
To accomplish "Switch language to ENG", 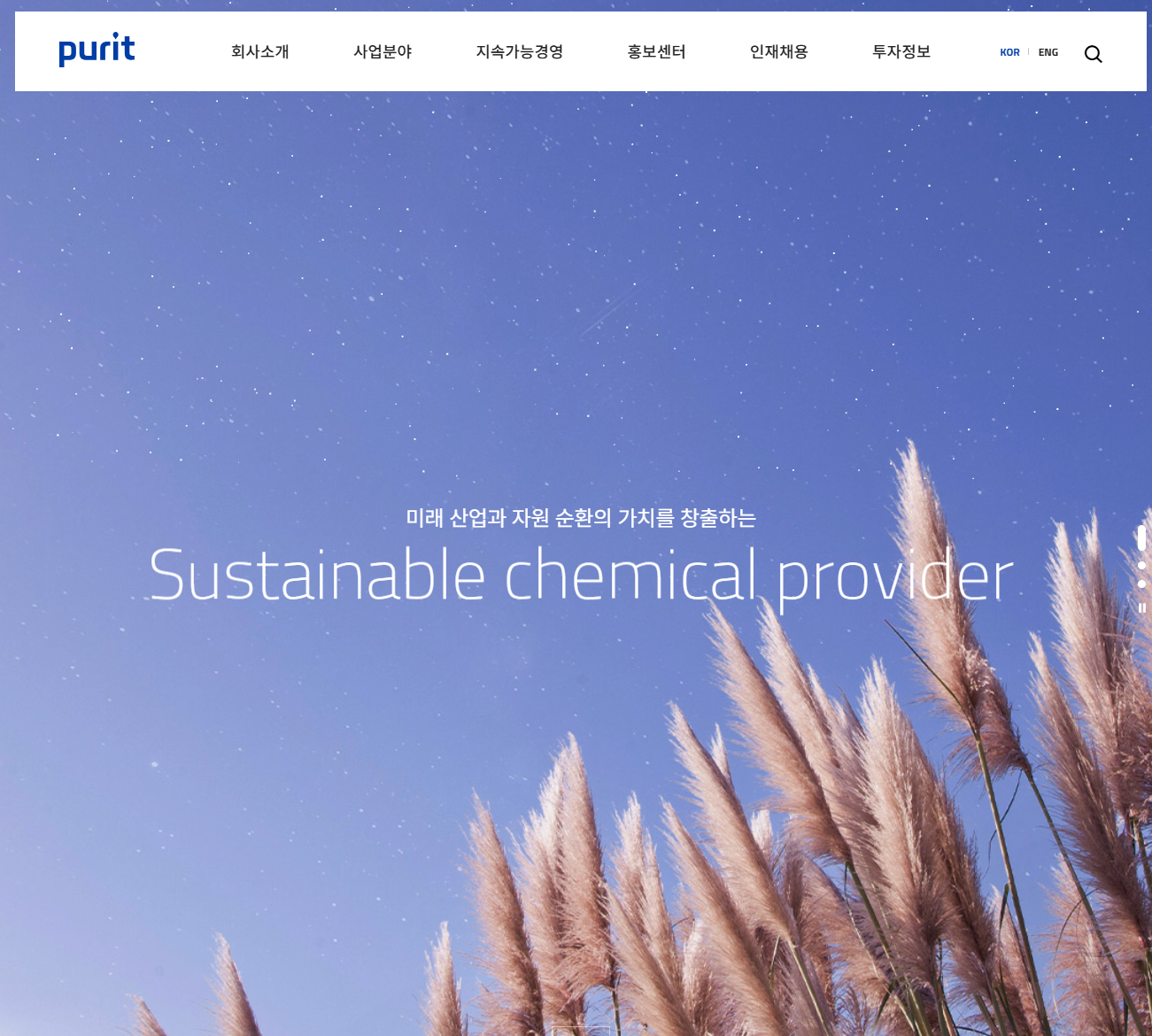I will [1048, 52].
